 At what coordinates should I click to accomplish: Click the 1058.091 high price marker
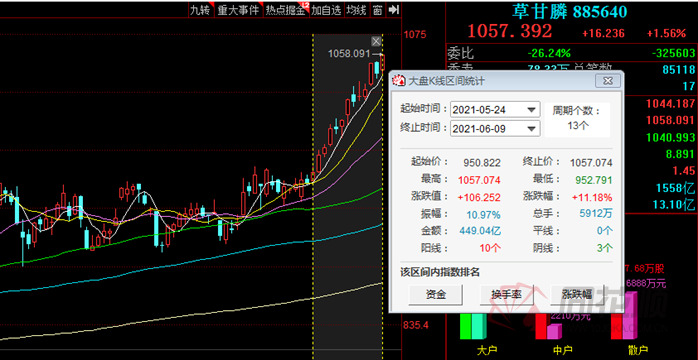tap(349, 54)
